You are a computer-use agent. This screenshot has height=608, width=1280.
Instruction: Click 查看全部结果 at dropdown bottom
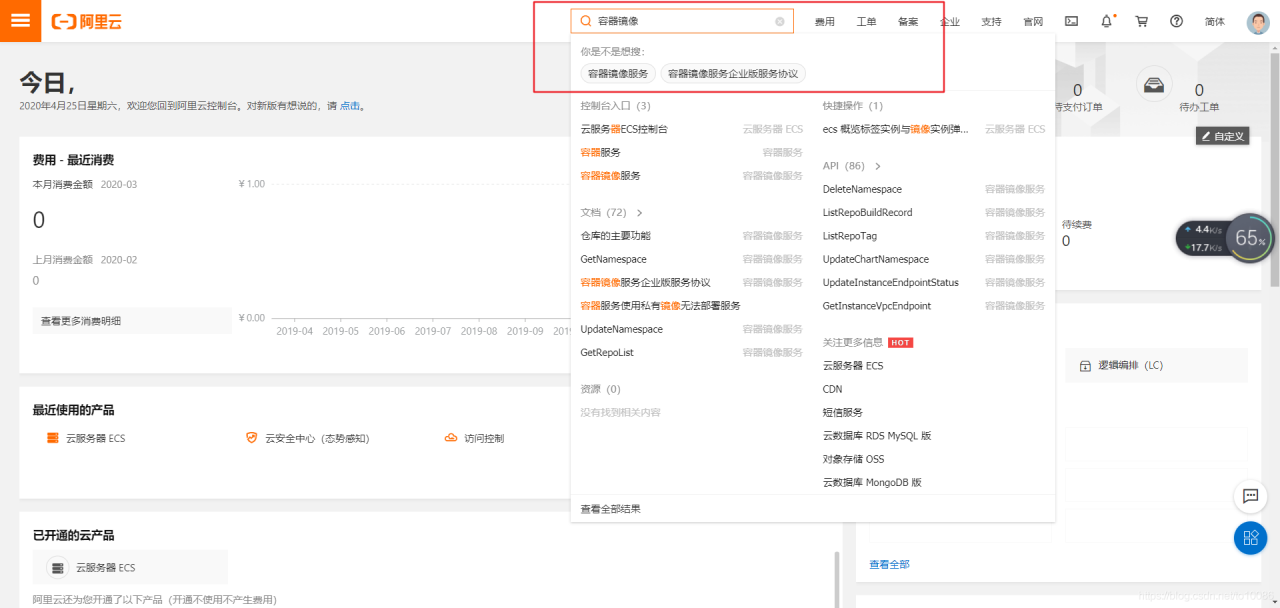[611, 509]
